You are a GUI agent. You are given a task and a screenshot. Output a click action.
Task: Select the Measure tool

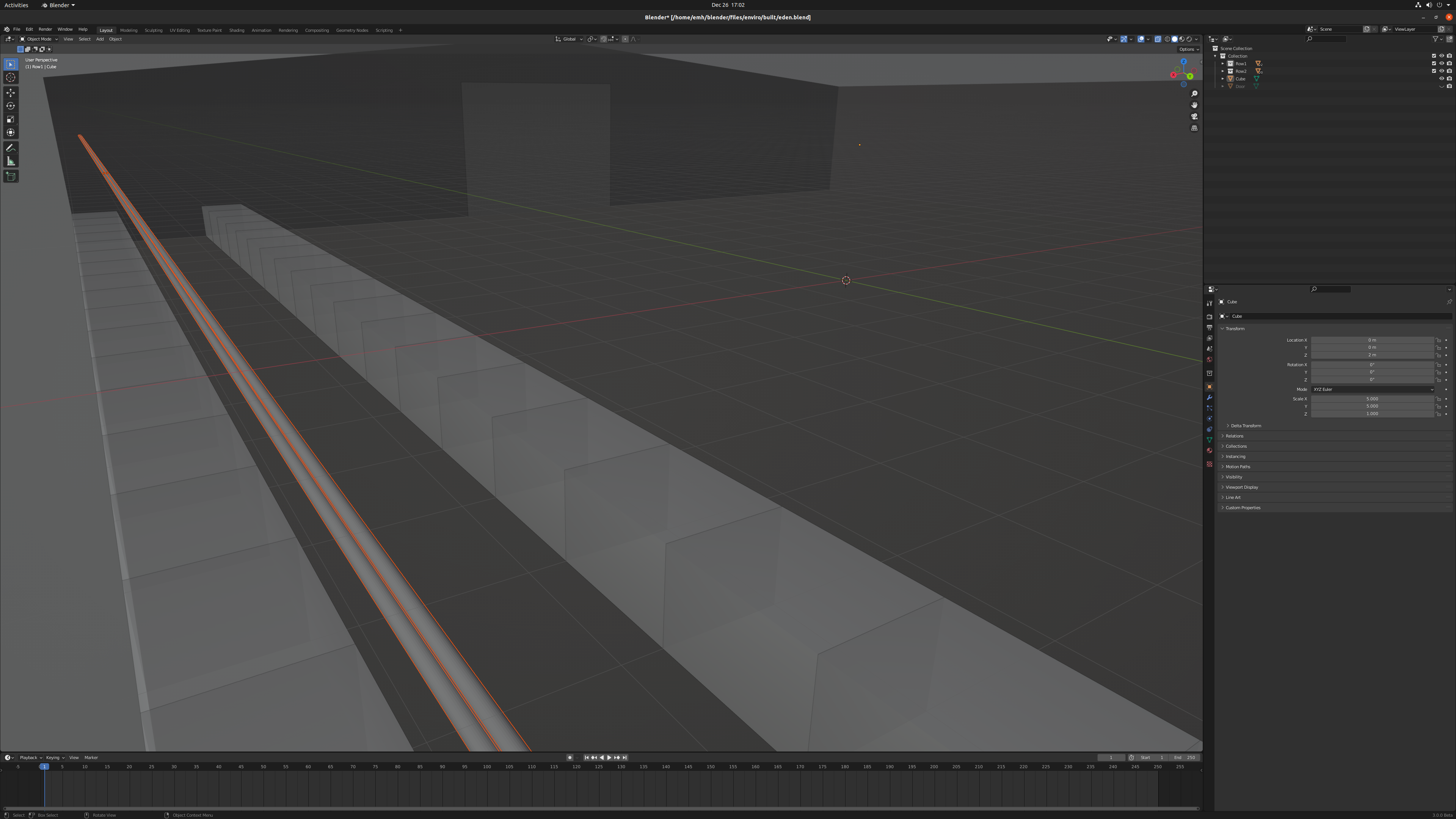coord(11,162)
